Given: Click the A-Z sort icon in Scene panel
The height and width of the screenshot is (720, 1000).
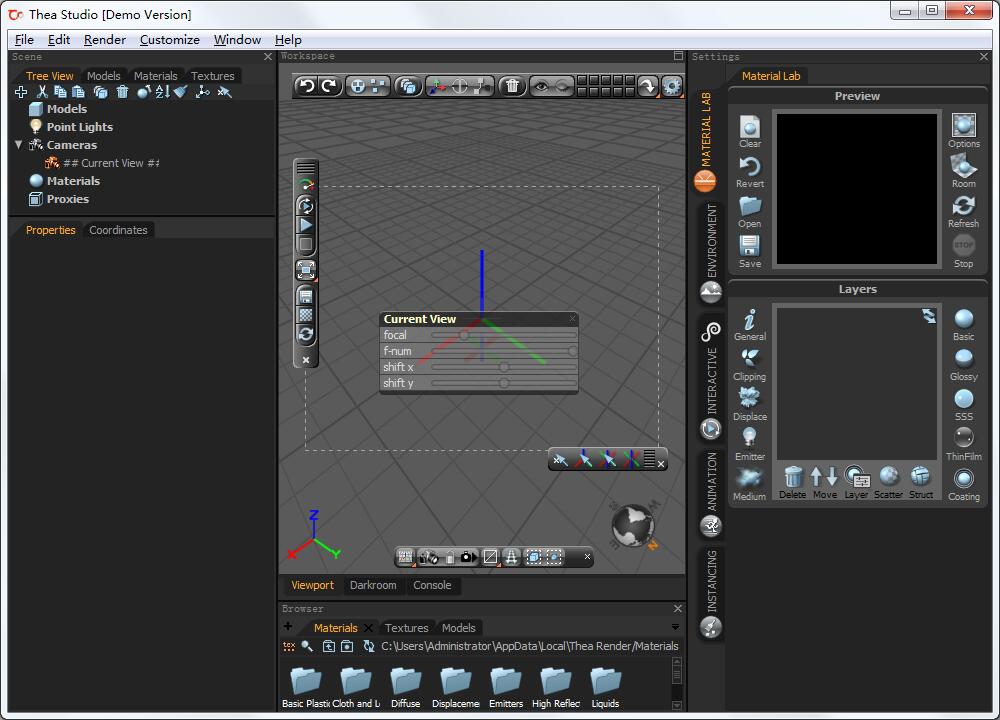Looking at the screenshot, I should 162,92.
